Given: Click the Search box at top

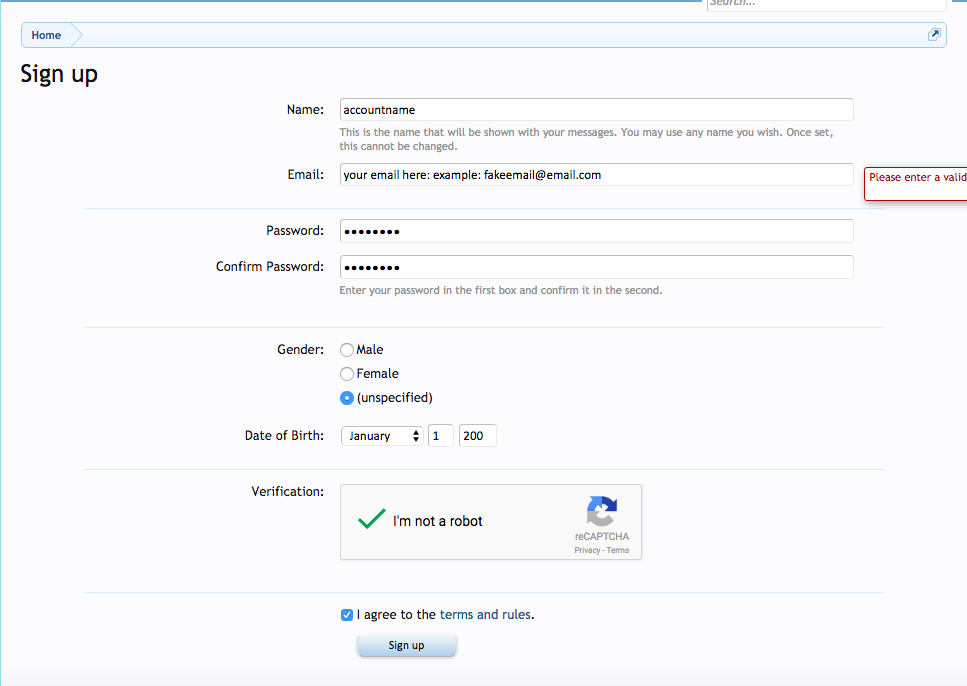Looking at the screenshot, I should tap(826, 4).
